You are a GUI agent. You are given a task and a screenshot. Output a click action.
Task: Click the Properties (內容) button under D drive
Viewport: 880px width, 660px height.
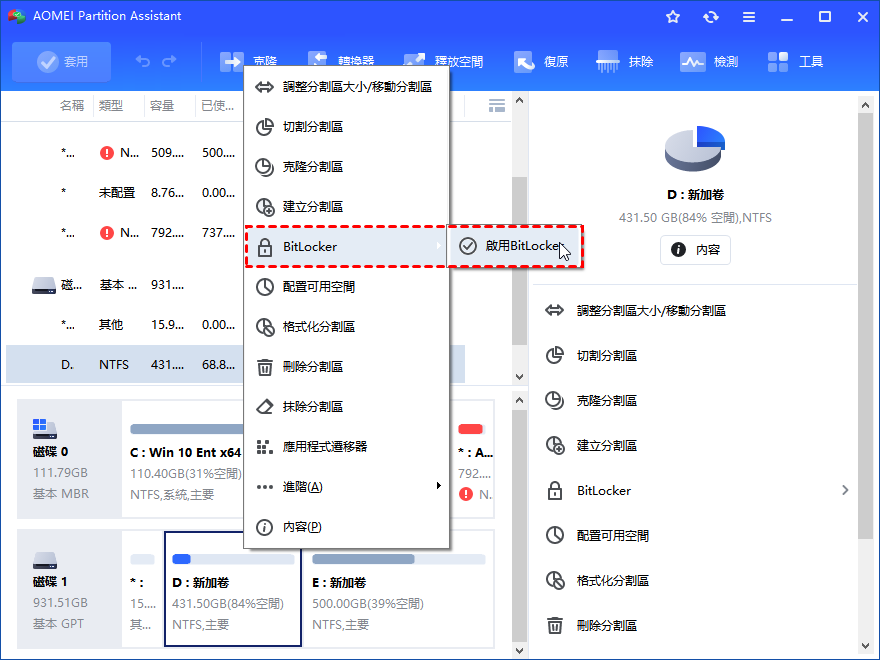[695, 250]
